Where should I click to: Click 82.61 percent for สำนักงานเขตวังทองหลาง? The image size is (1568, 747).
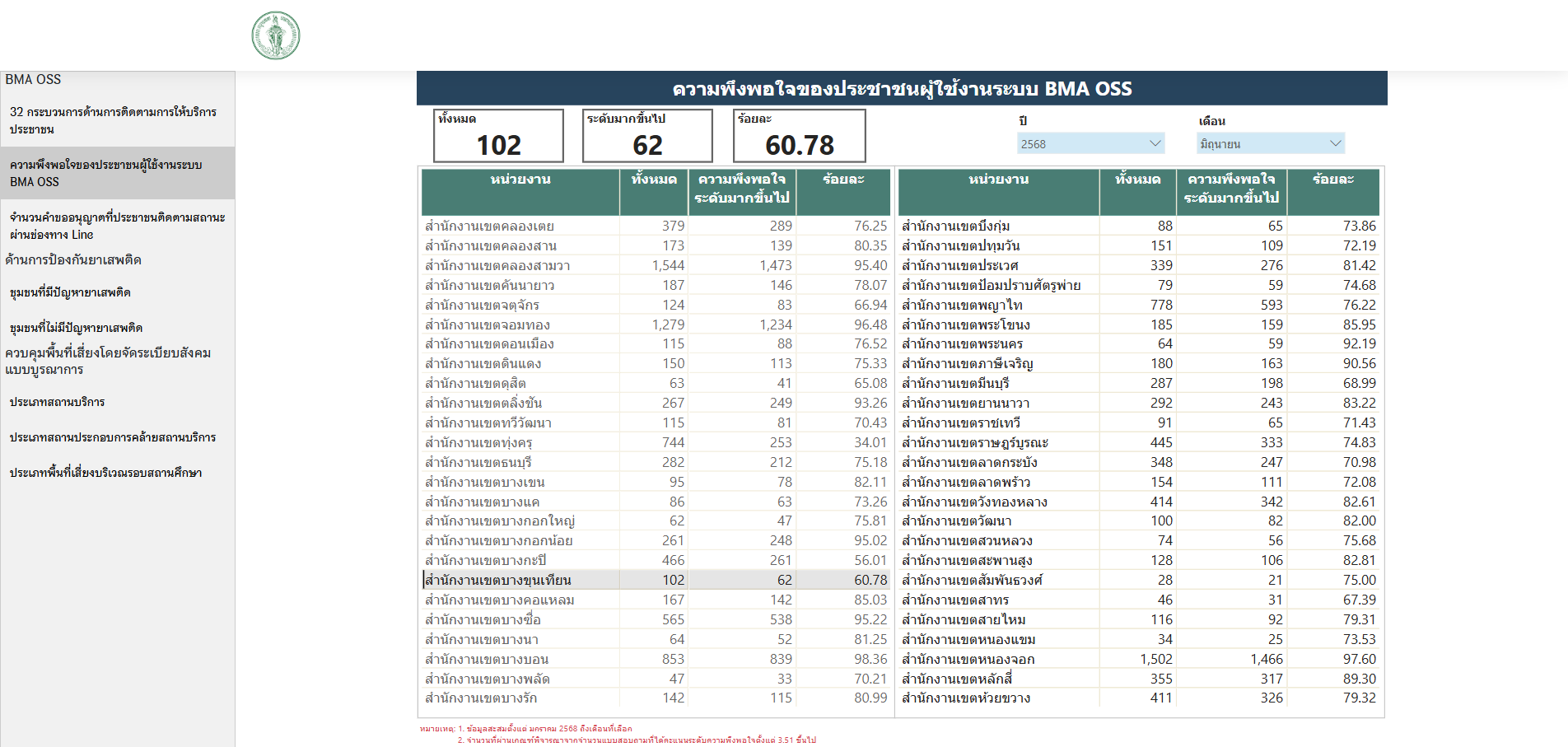click(x=1360, y=502)
